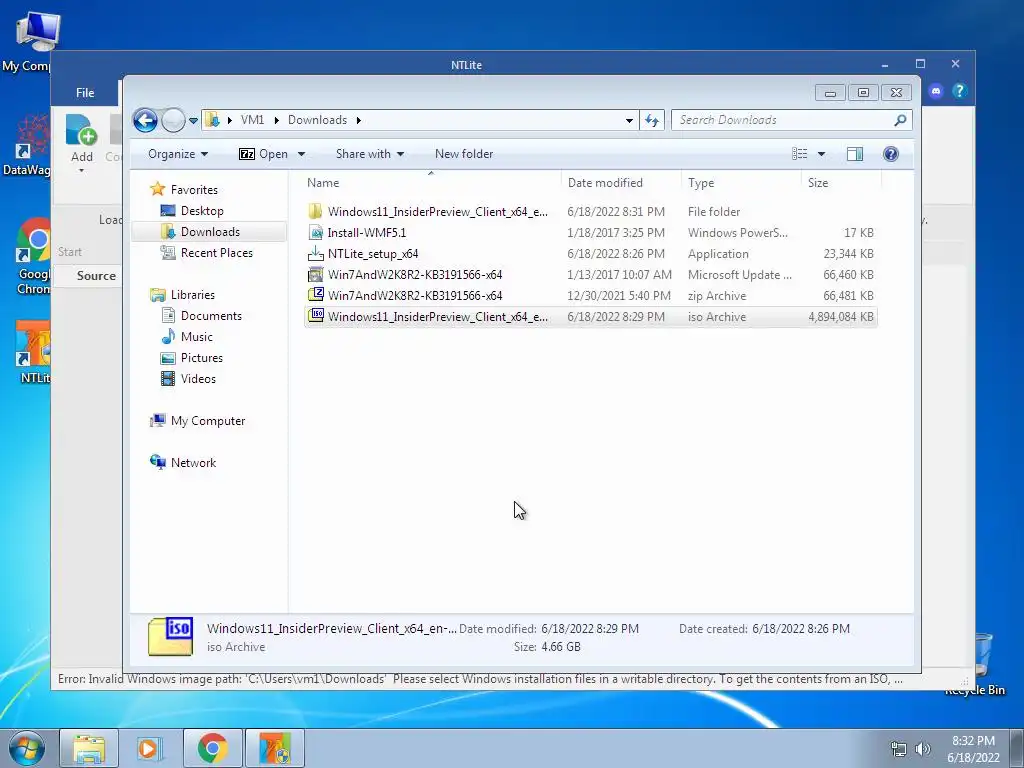
Task: Select the KB3191566 zip Archive file
Action: (x=590, y=295)
